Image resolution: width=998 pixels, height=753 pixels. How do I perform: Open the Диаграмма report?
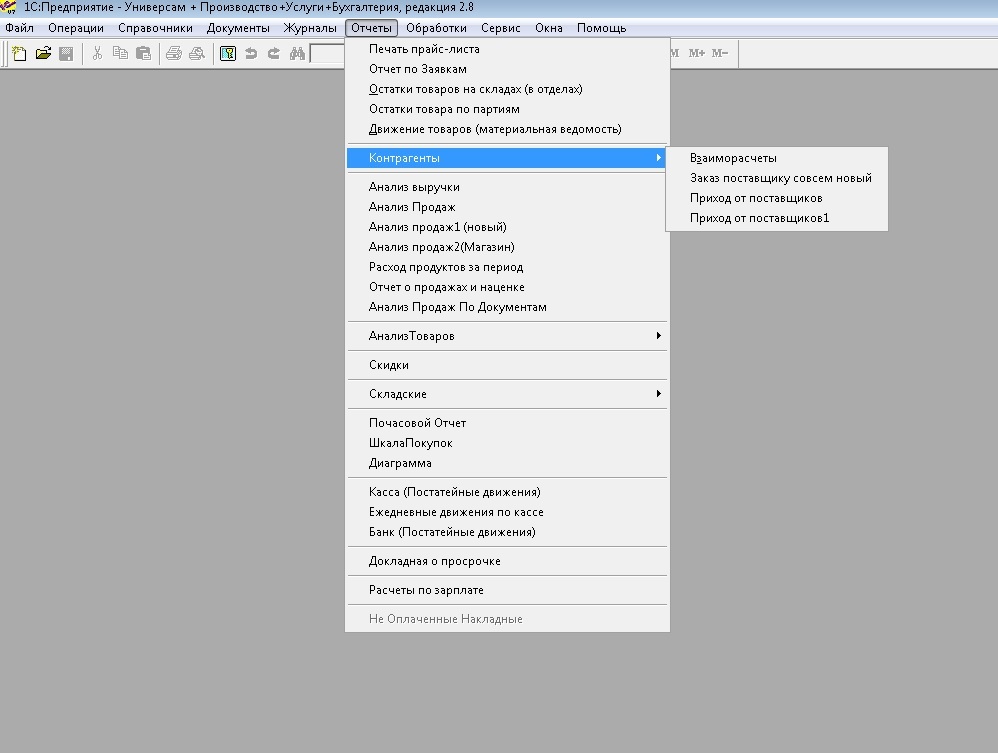pyautogui.click(x=507, y=463)
